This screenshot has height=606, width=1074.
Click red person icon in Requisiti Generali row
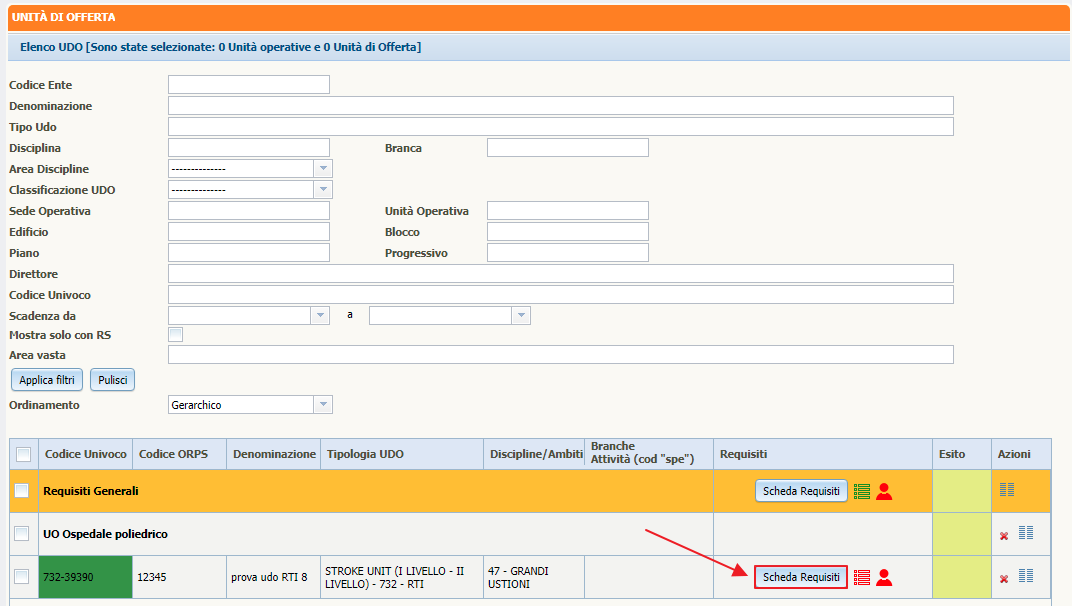click(x=884, y=492)
